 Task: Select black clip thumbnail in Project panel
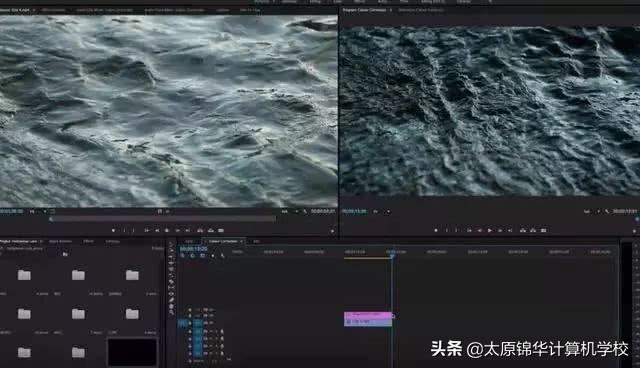[x=132, y=352]
